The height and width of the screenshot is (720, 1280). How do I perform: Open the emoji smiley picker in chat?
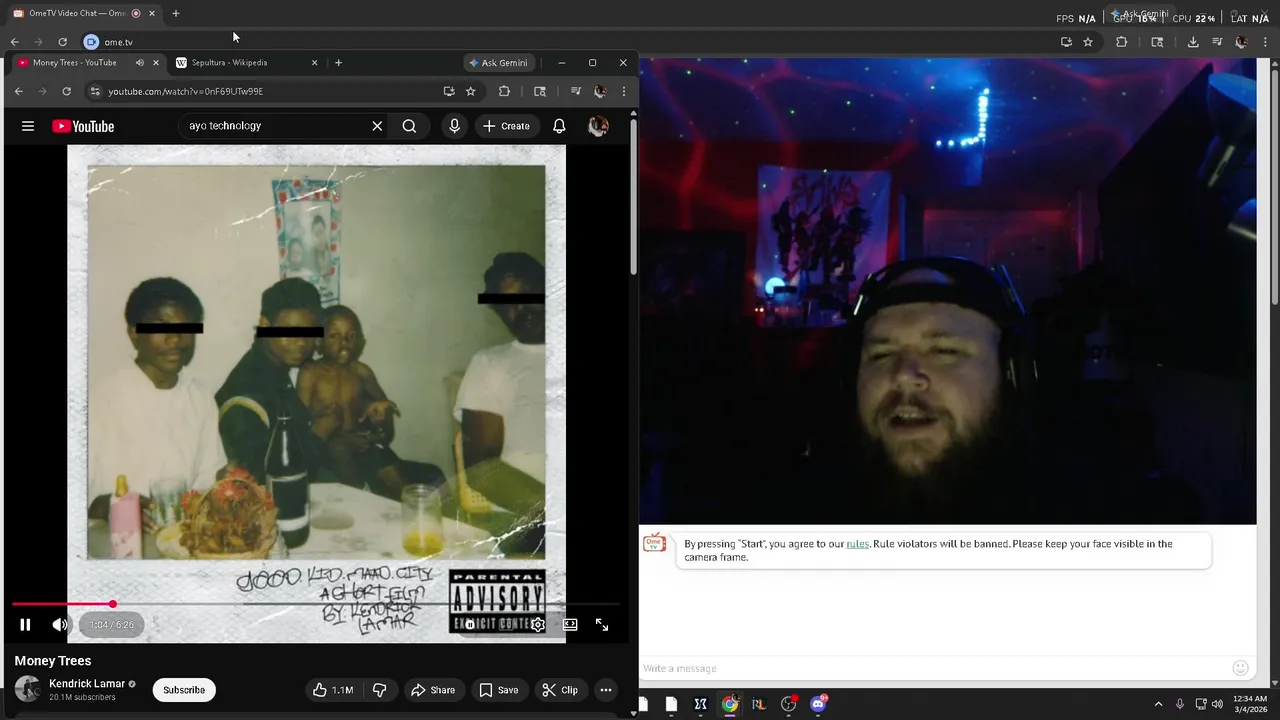pyautogui.click(x=1241, y=668)
